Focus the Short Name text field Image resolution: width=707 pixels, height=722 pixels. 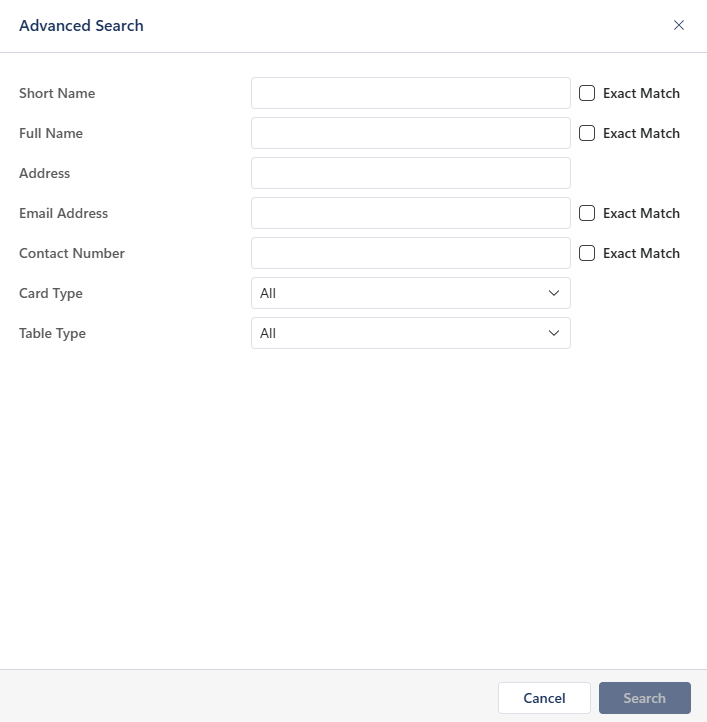[410, 93]
